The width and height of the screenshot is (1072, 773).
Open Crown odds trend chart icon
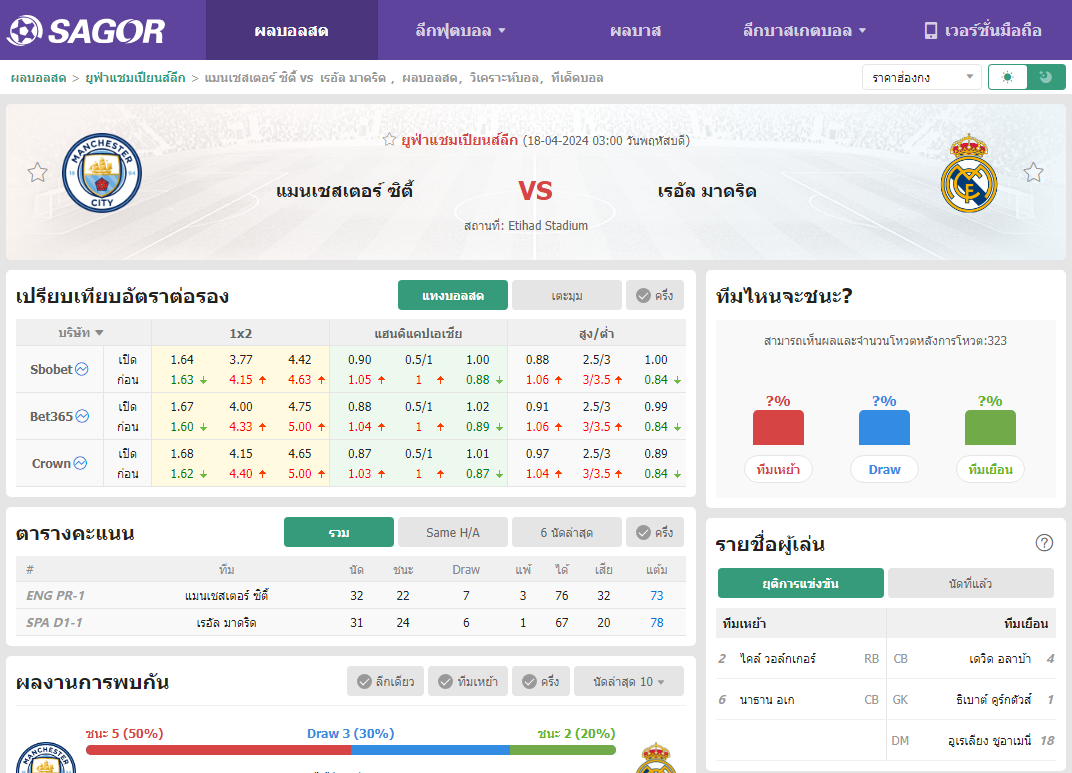click(x=80, y=463)
